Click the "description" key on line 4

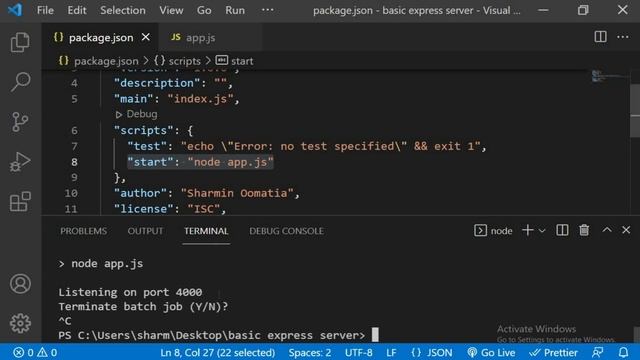pos(158,83)
